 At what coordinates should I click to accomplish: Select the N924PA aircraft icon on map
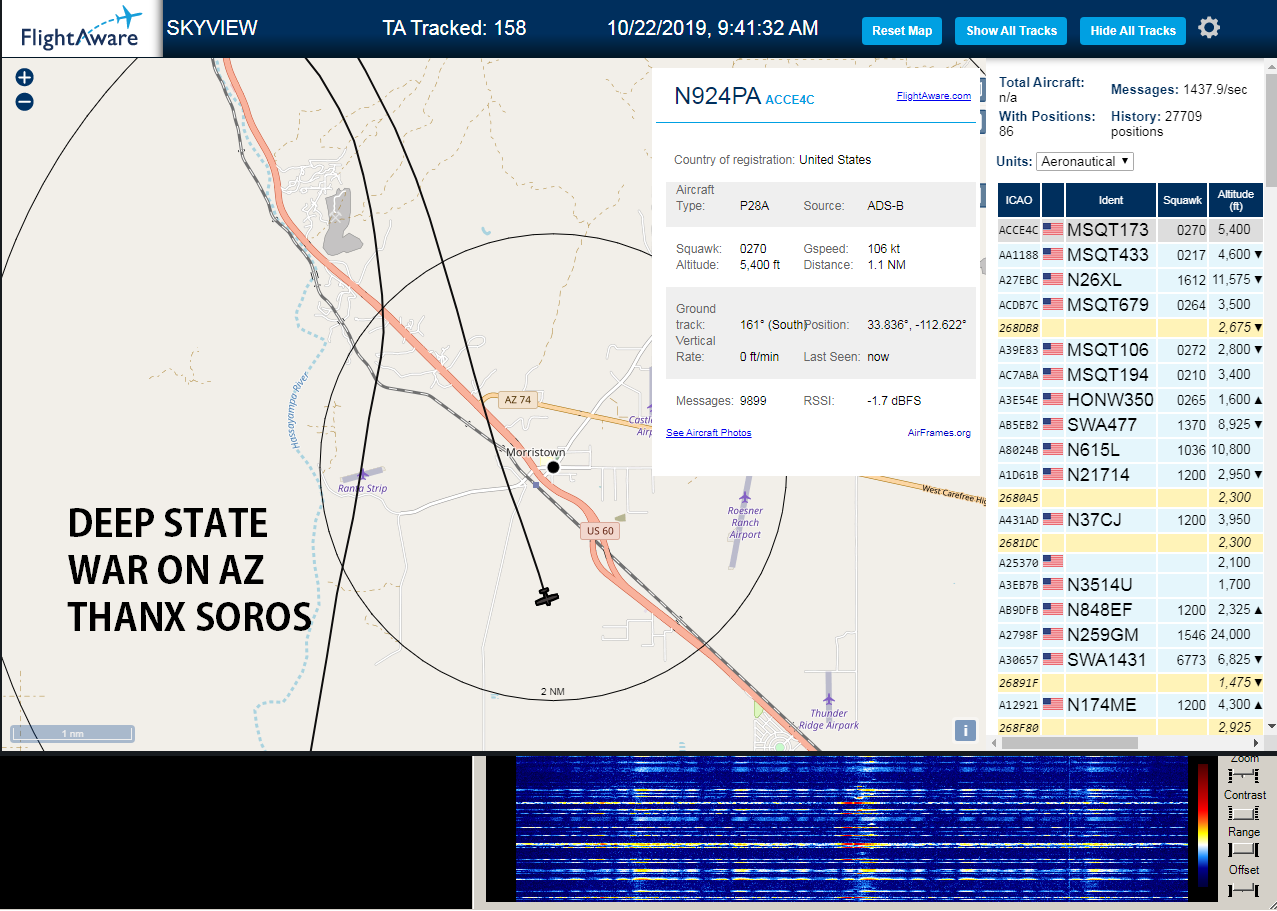pos(546,597)
